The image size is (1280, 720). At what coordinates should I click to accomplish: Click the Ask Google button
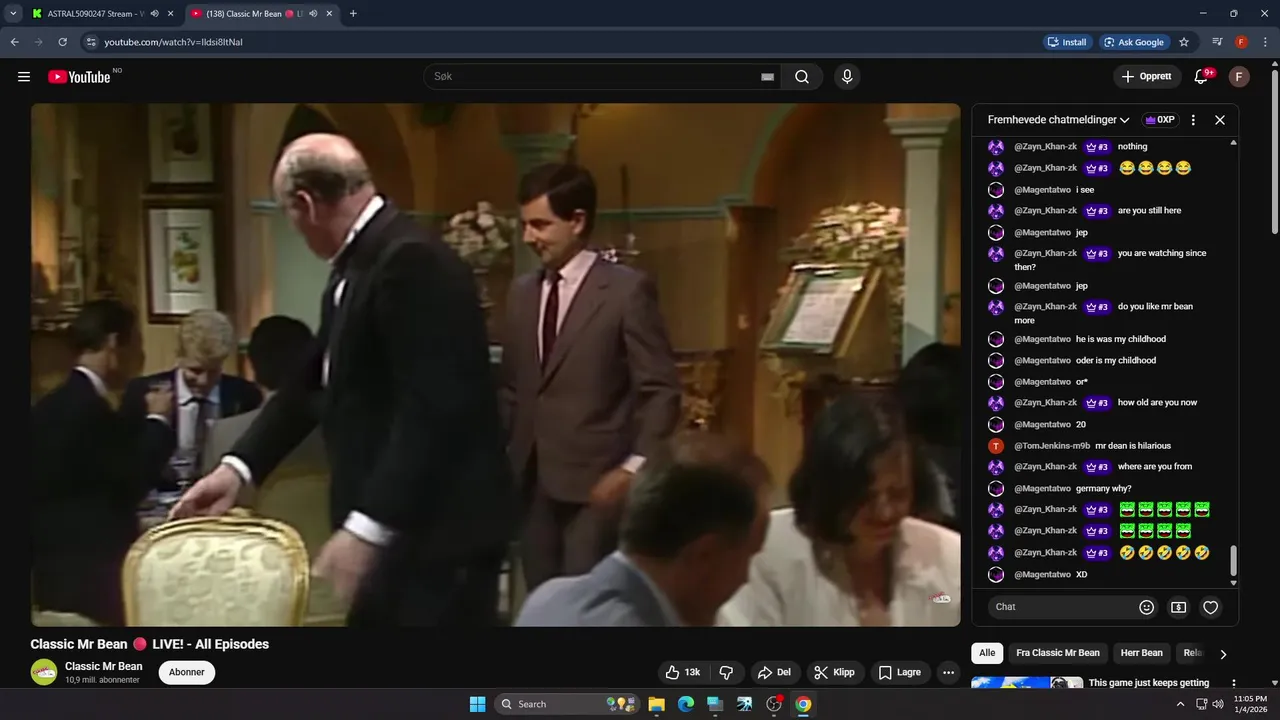pyautogui.click(x=1134, y=42)
